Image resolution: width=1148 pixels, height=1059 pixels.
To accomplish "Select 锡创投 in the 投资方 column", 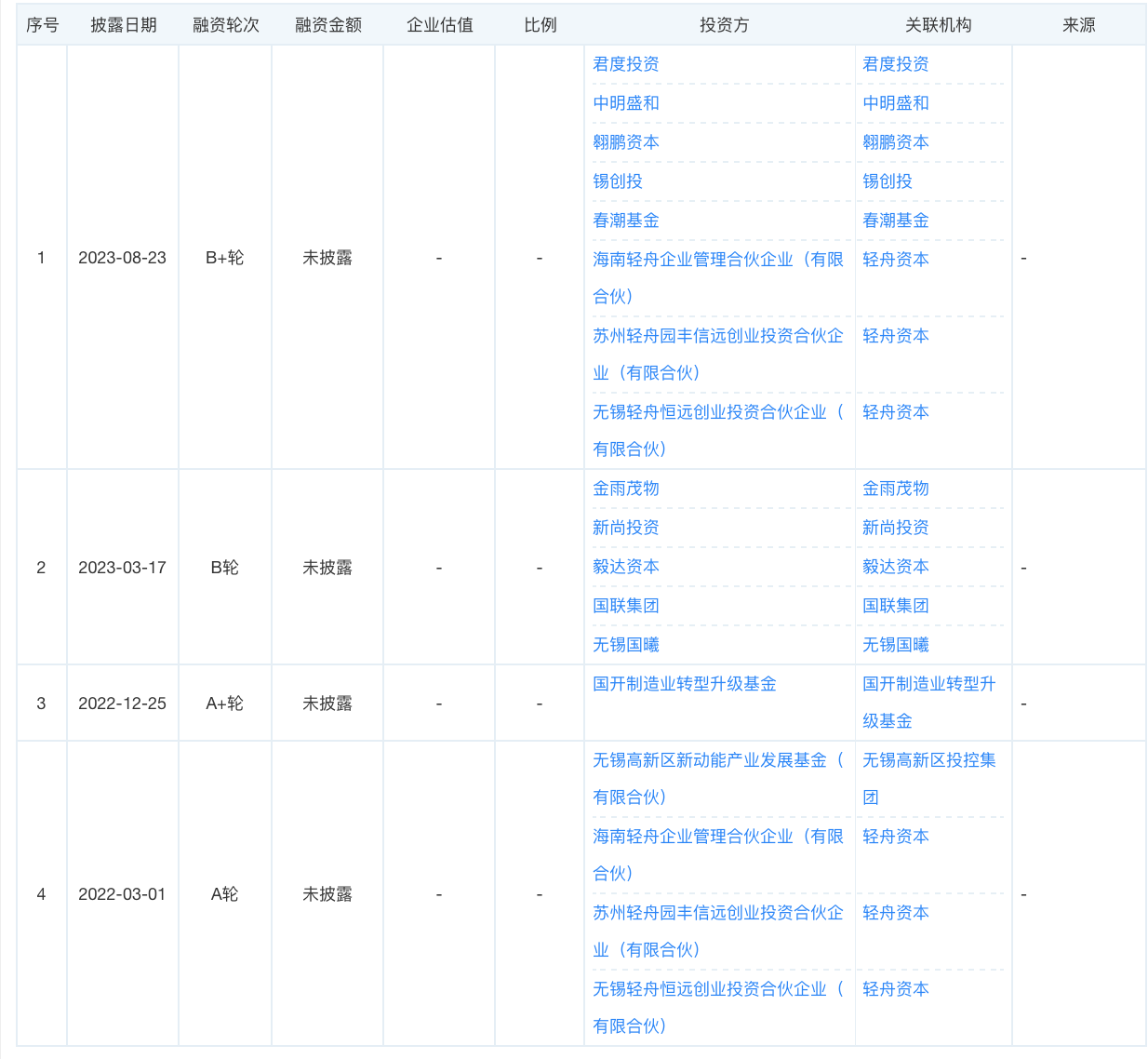I will tap(618, 181).
